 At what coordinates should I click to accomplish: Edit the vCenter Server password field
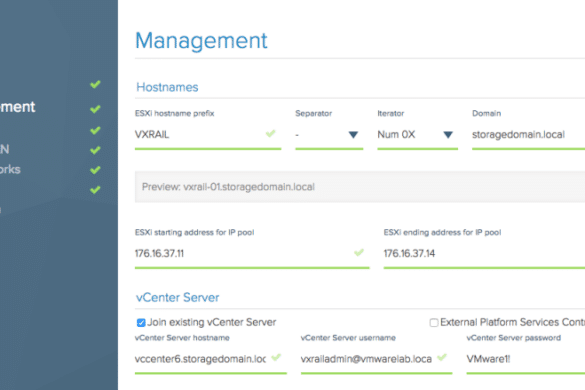(526, 359)
